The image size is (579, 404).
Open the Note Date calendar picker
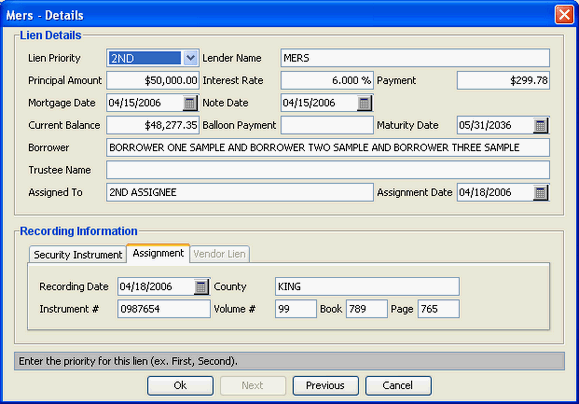point(364,103)
